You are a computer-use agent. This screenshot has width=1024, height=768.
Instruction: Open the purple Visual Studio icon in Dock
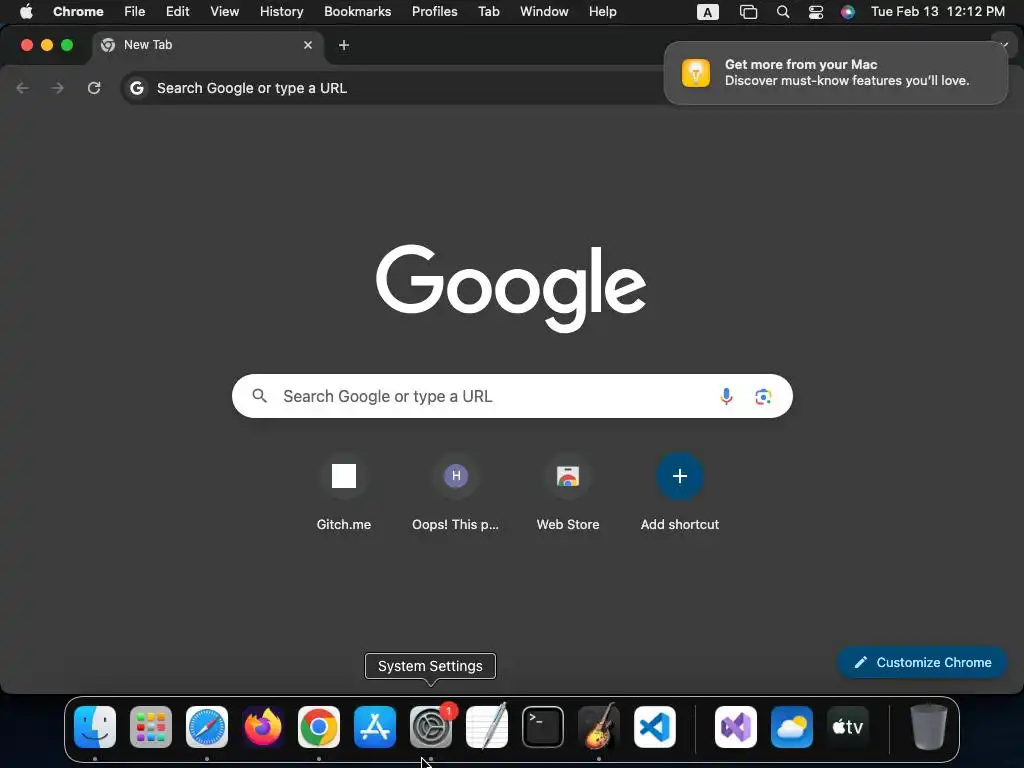[x=736, y=727]
